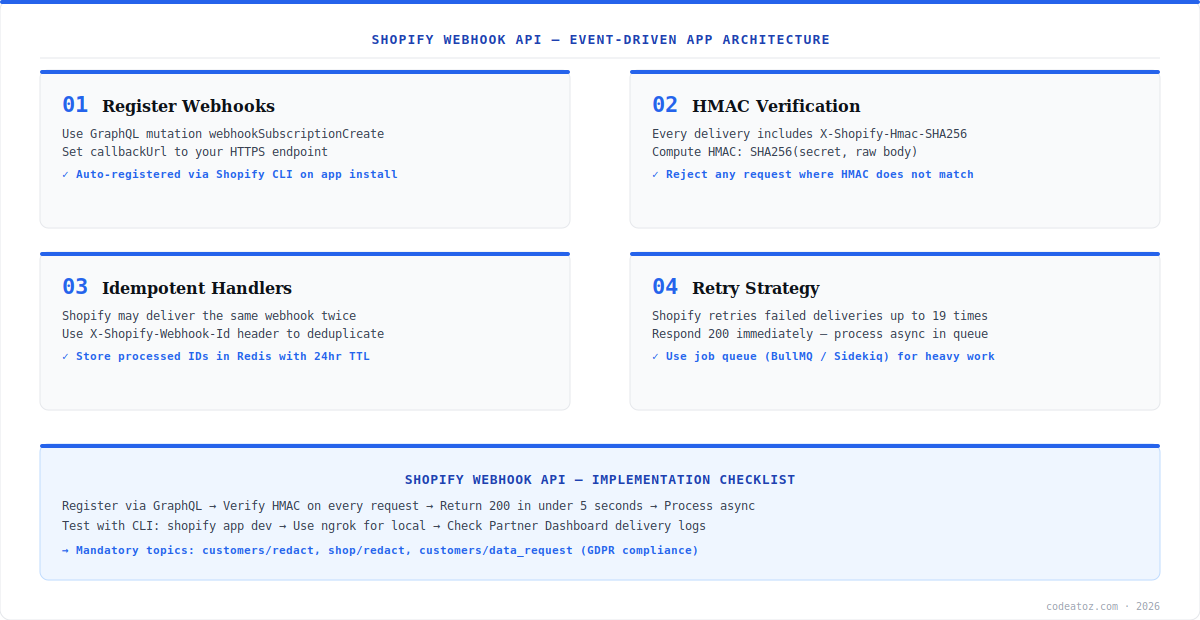Click the line starting 'Test with CLI: shopify app dev'
This screenshot has width=1200, height=620.
[x=384, y=526]
